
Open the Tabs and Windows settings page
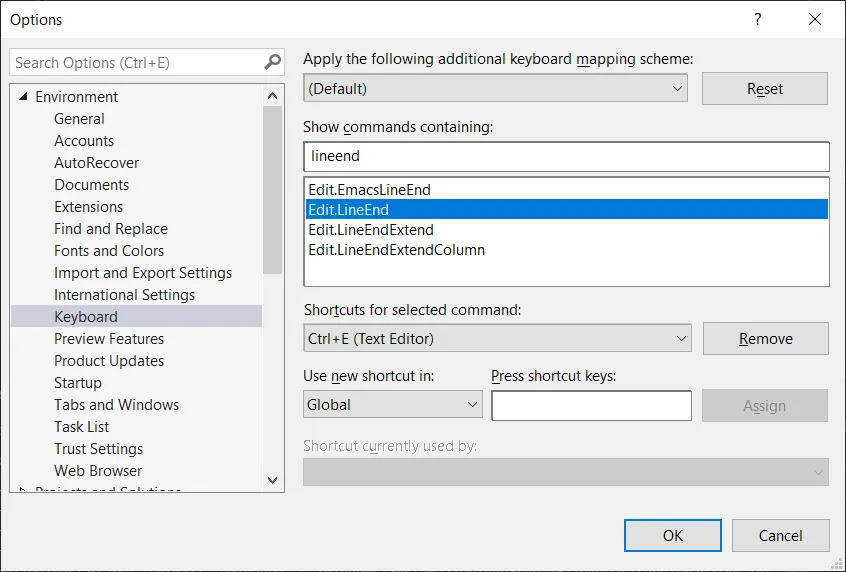coord(116,405)
